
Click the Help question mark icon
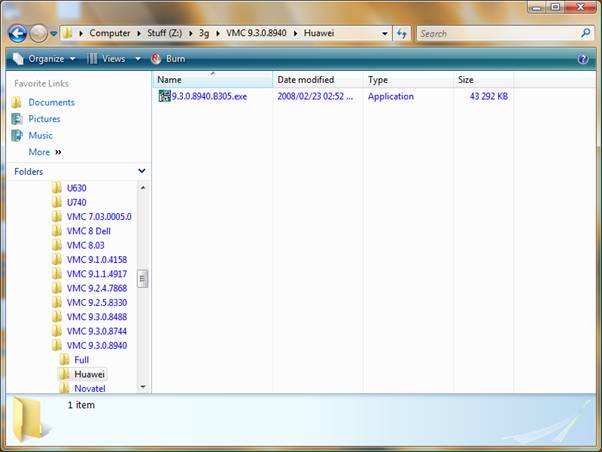coord(583,59)
